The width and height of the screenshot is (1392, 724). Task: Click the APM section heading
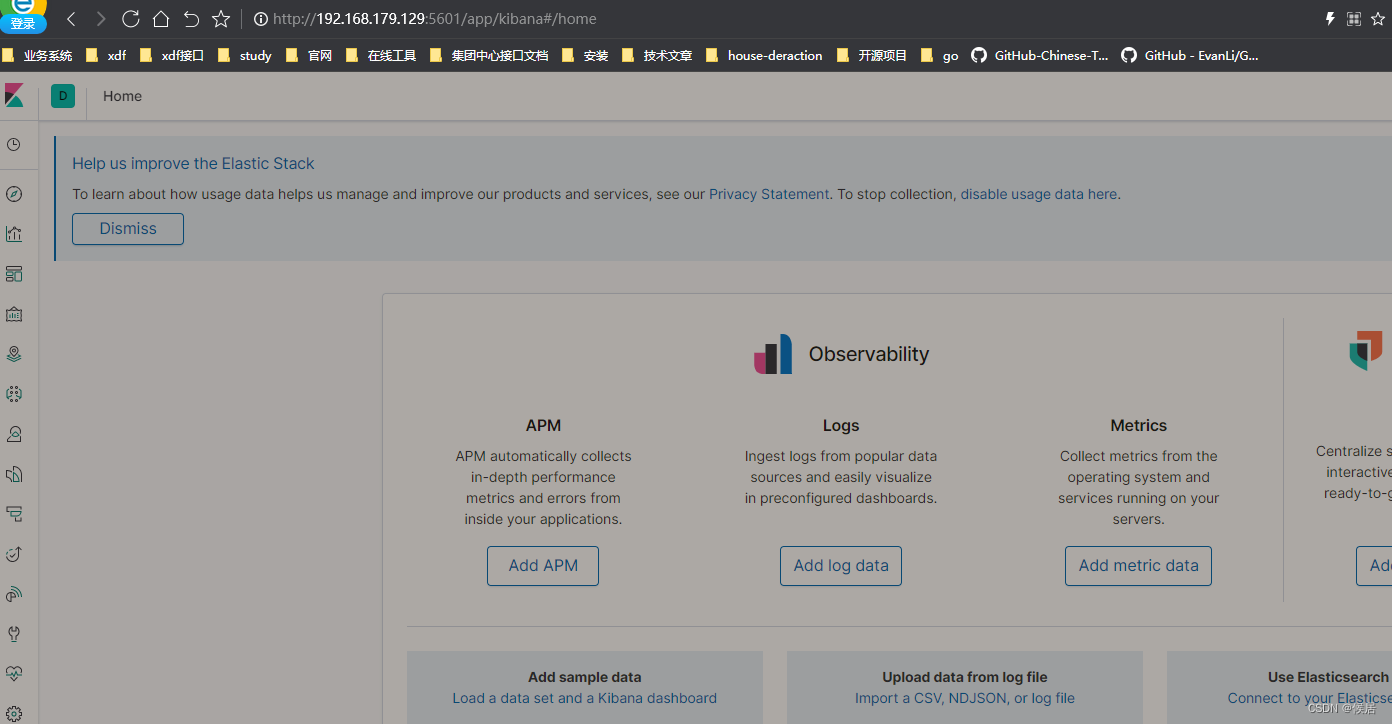point(543,425)
